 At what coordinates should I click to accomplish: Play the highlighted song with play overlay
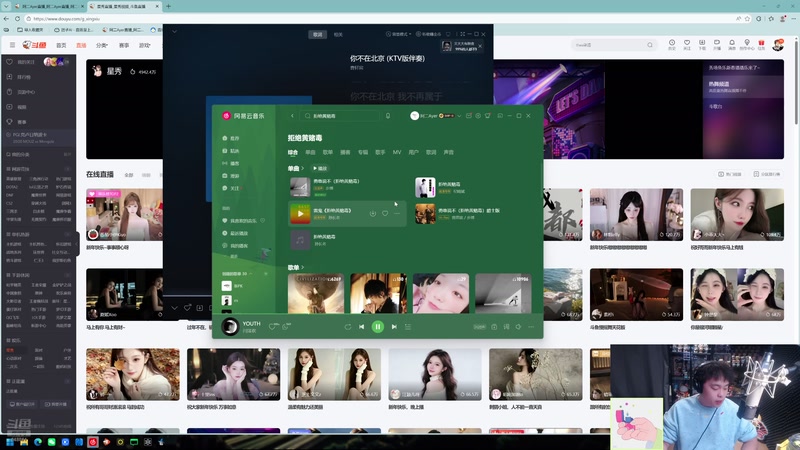point(300,214)
